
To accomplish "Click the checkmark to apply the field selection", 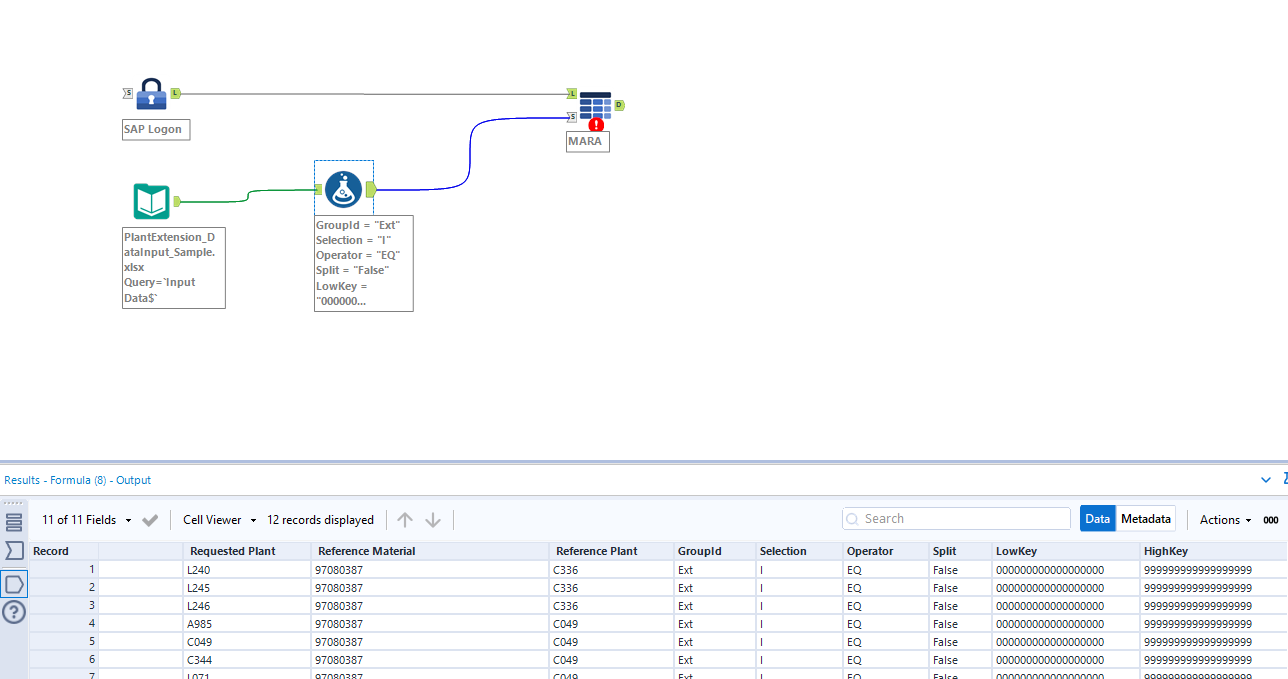I will [x=148, y=519].
